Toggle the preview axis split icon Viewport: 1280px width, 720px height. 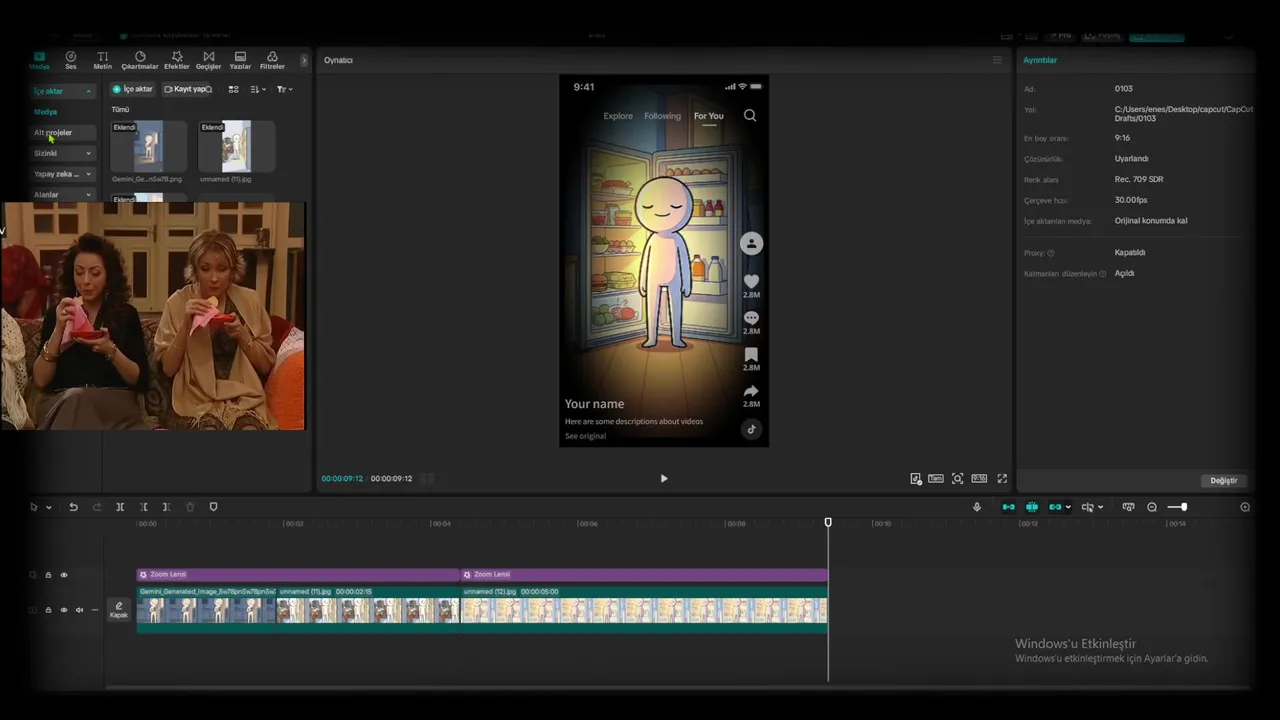click(x=1088, y=507)
